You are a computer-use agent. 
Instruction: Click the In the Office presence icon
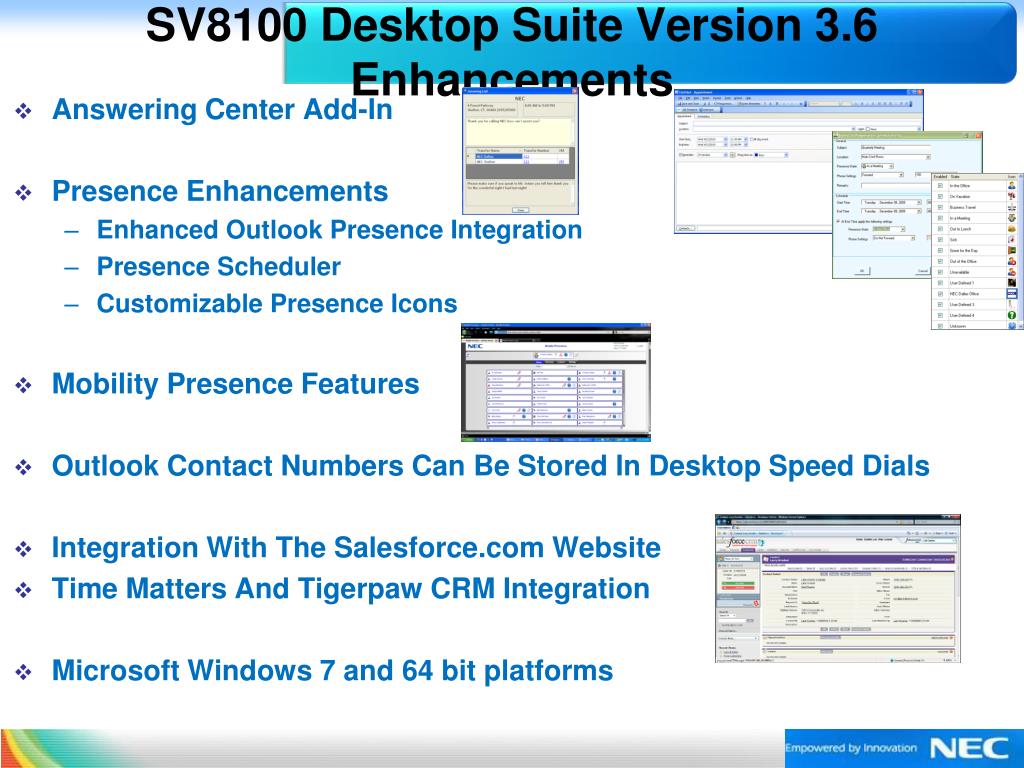click(x=1012, y=185)
